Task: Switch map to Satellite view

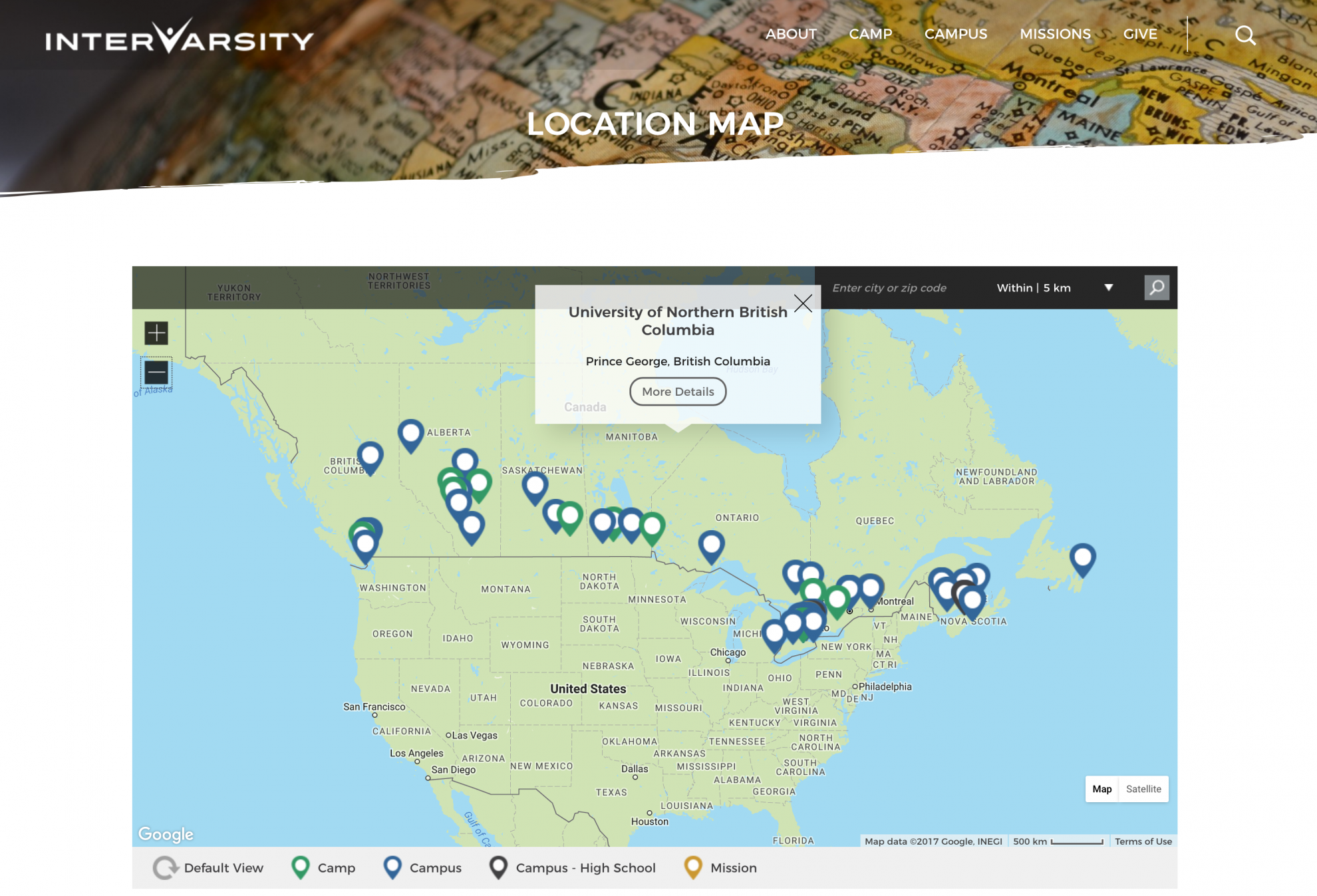Action: click(1143, 789)
